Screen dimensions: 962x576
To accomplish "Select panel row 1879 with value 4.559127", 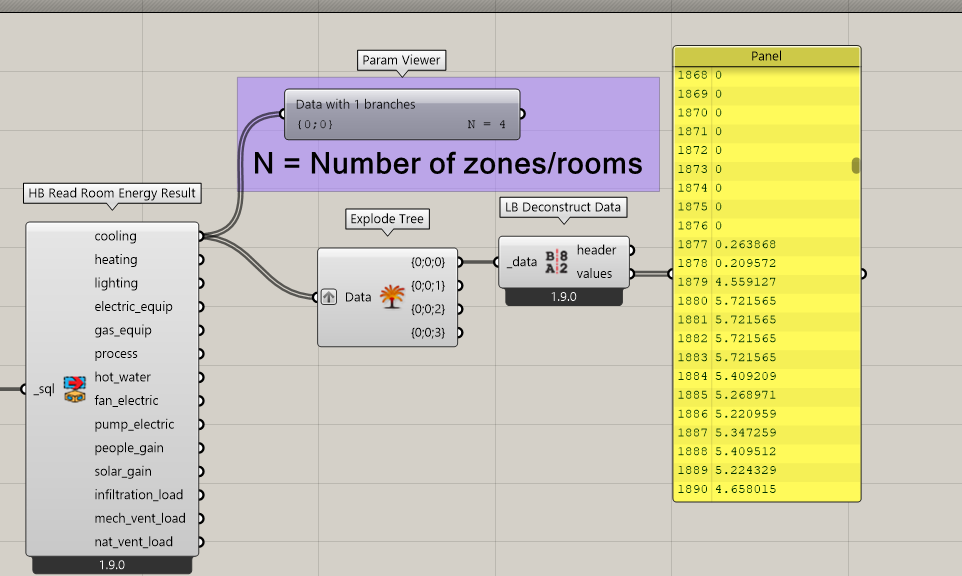I will (x=767, y=282).
